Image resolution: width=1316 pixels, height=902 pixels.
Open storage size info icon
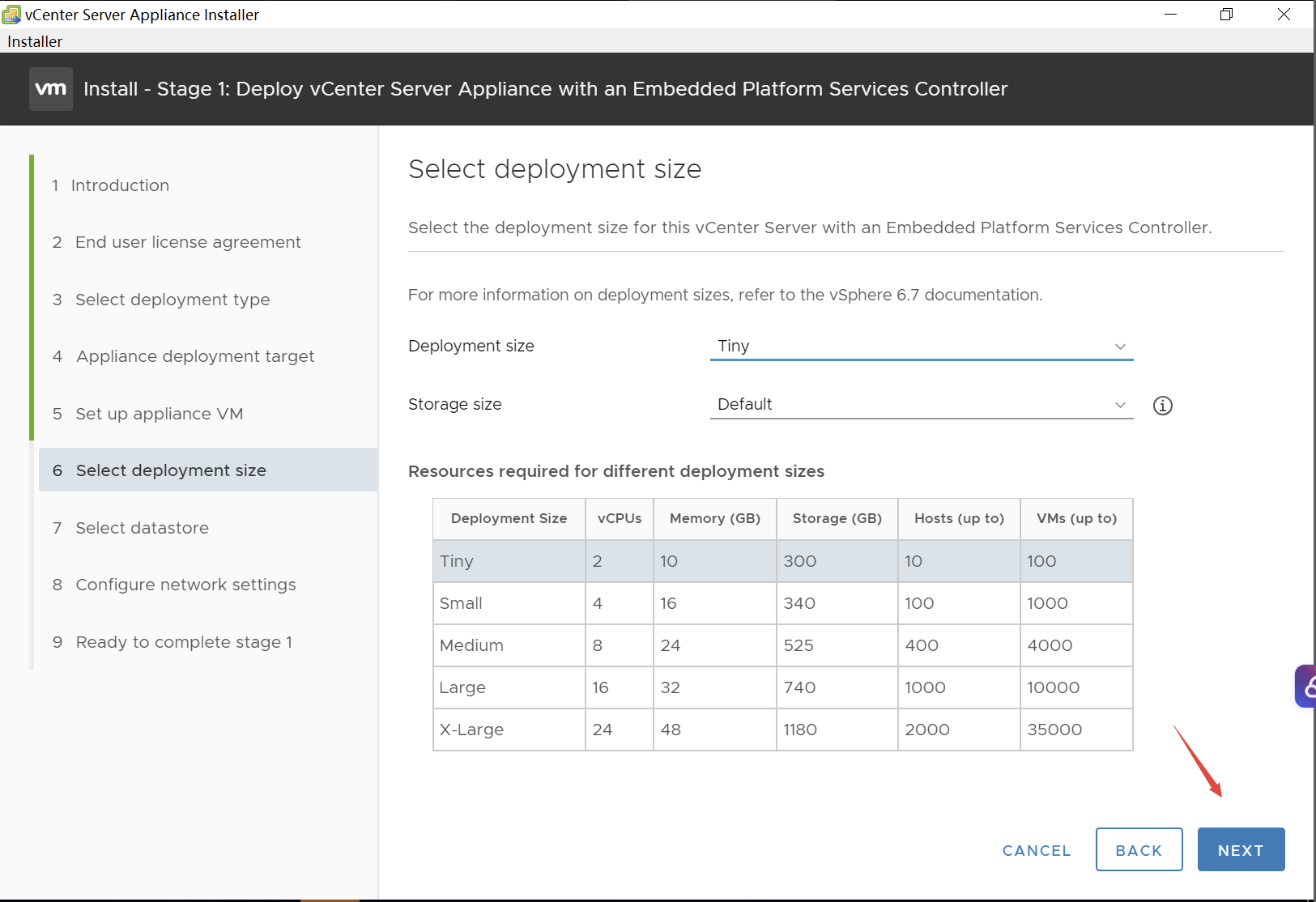[x=1162, y=406]
